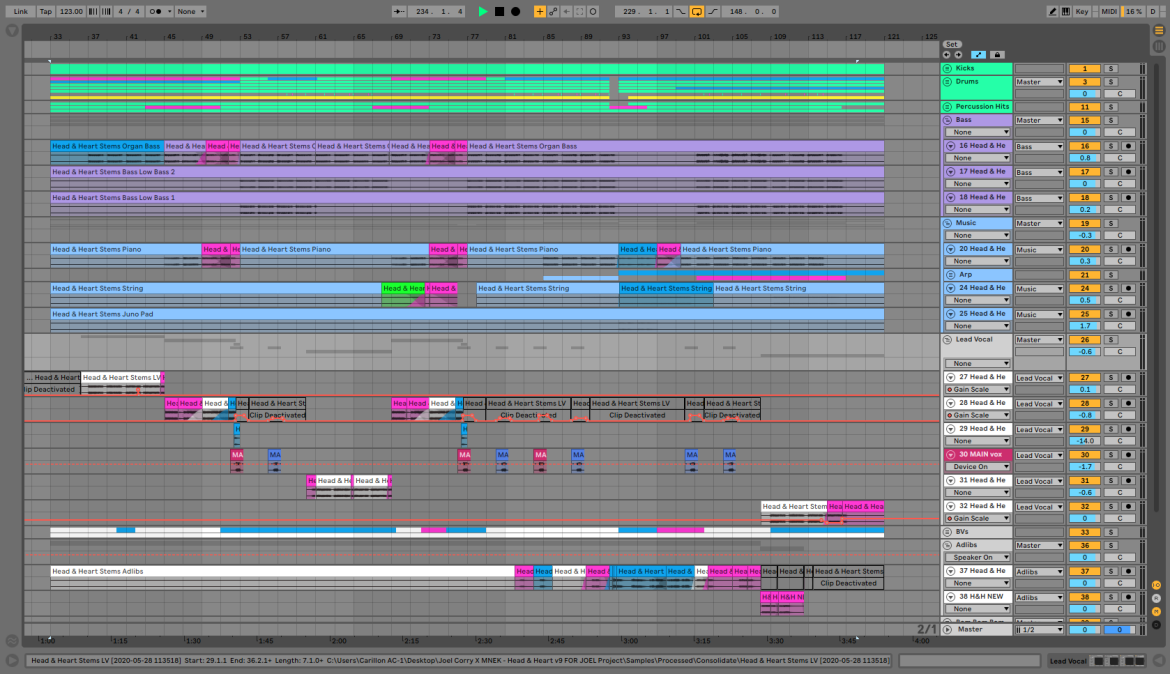Arm the Arrangement Record button
This screenshot has width=1170, height=674.
click(516, 11)
